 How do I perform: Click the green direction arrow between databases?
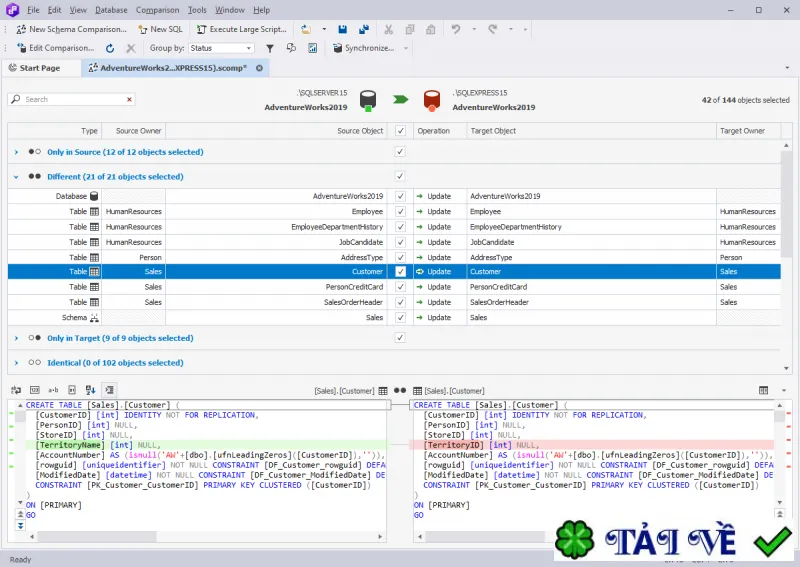pos(401,99)
